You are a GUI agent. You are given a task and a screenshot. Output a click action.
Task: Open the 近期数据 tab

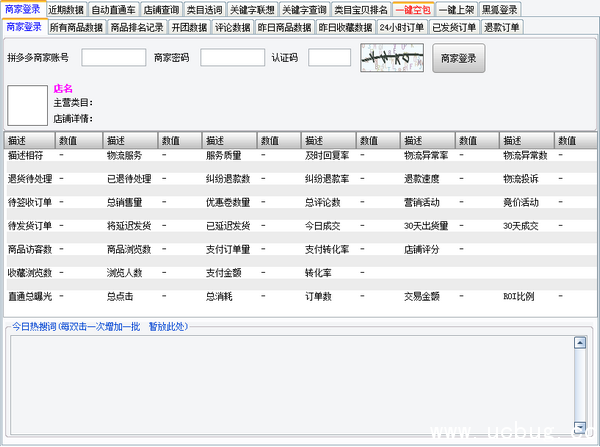pyautogui.click(x=65, y=9)
